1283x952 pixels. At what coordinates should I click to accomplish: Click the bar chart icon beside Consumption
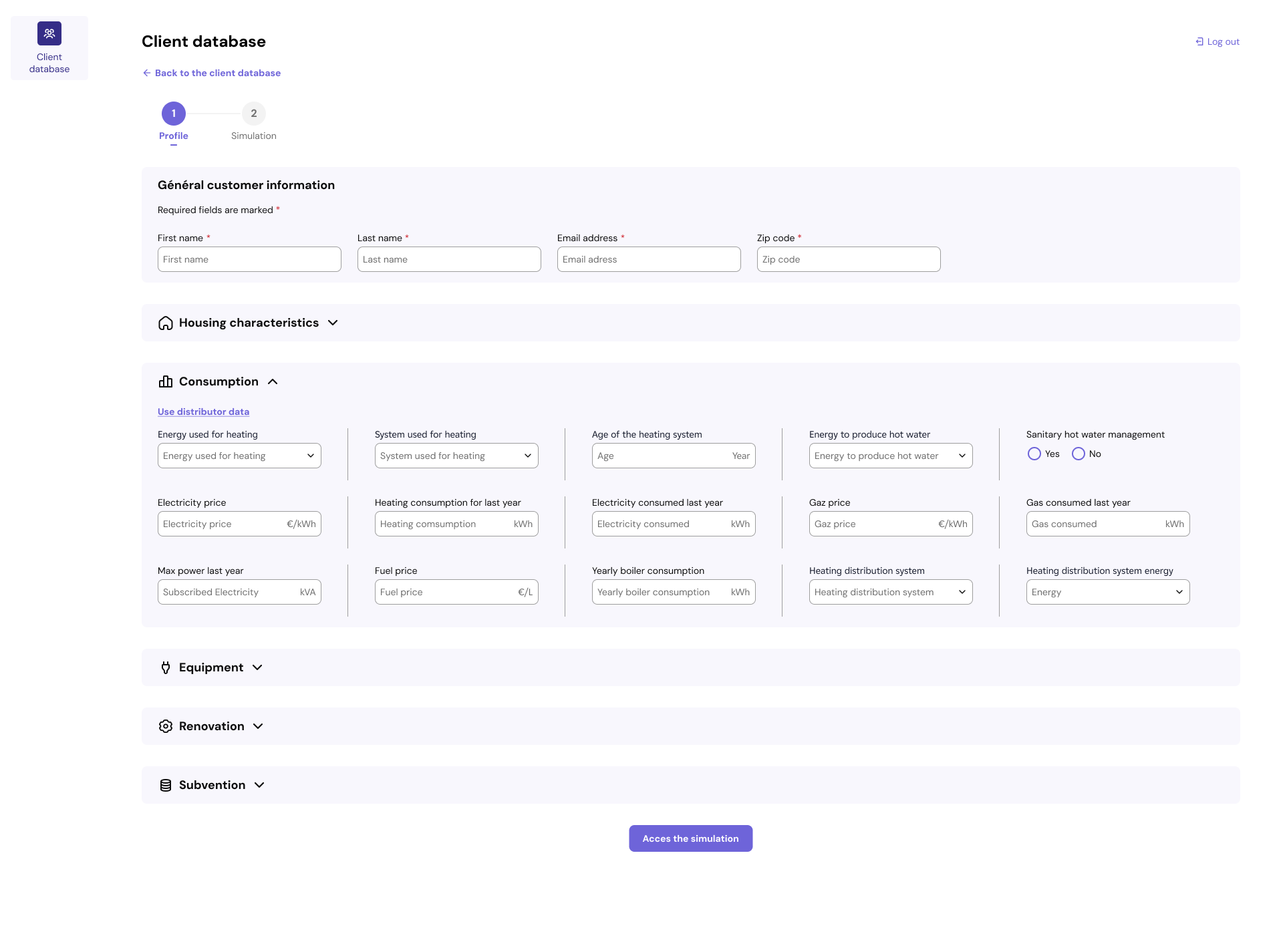[x=166, y=381]
